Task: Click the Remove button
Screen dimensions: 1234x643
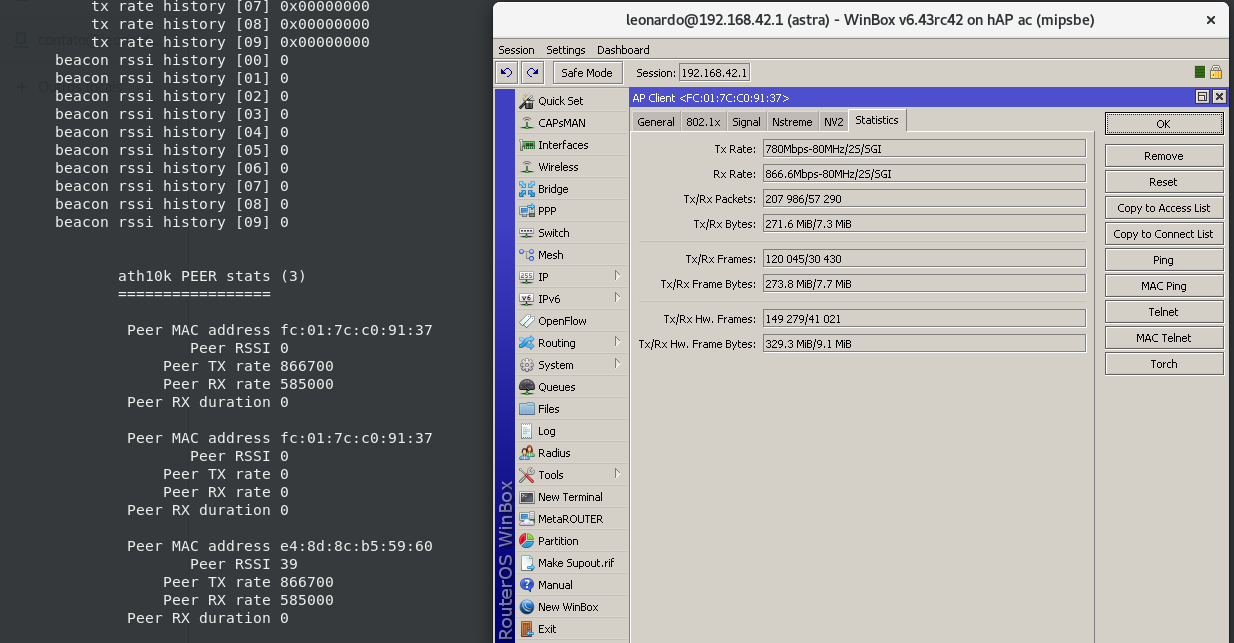Action: [x=1164, y=156]
